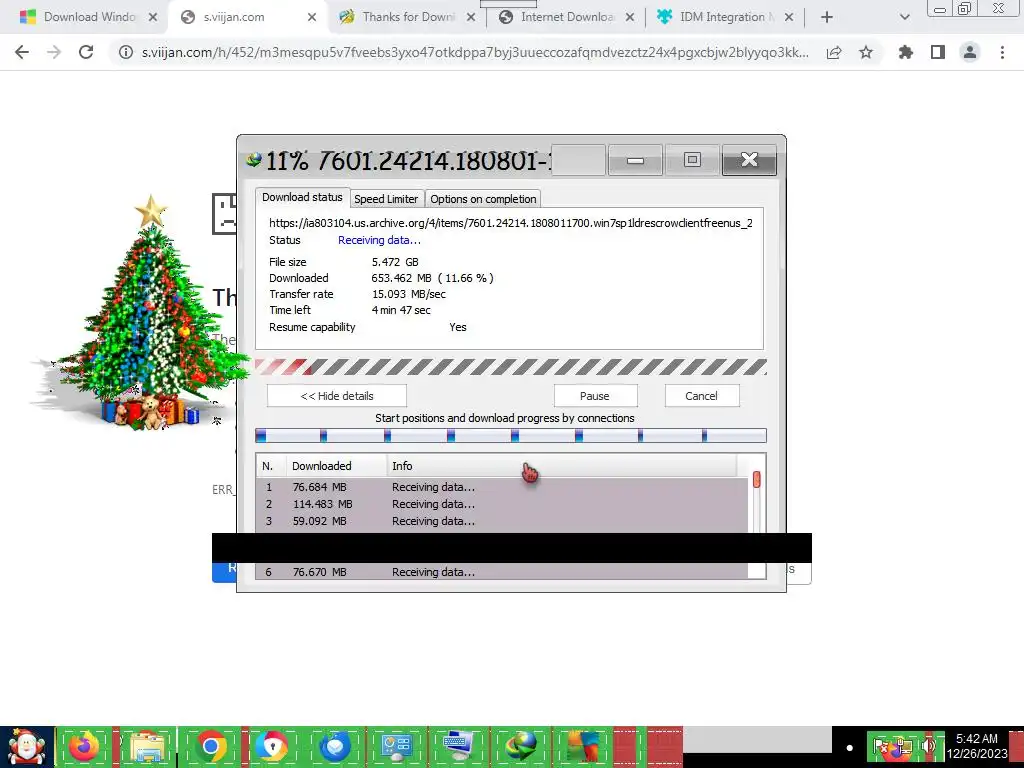Click the connection list scrollbar thumb

tap(756, 480)
